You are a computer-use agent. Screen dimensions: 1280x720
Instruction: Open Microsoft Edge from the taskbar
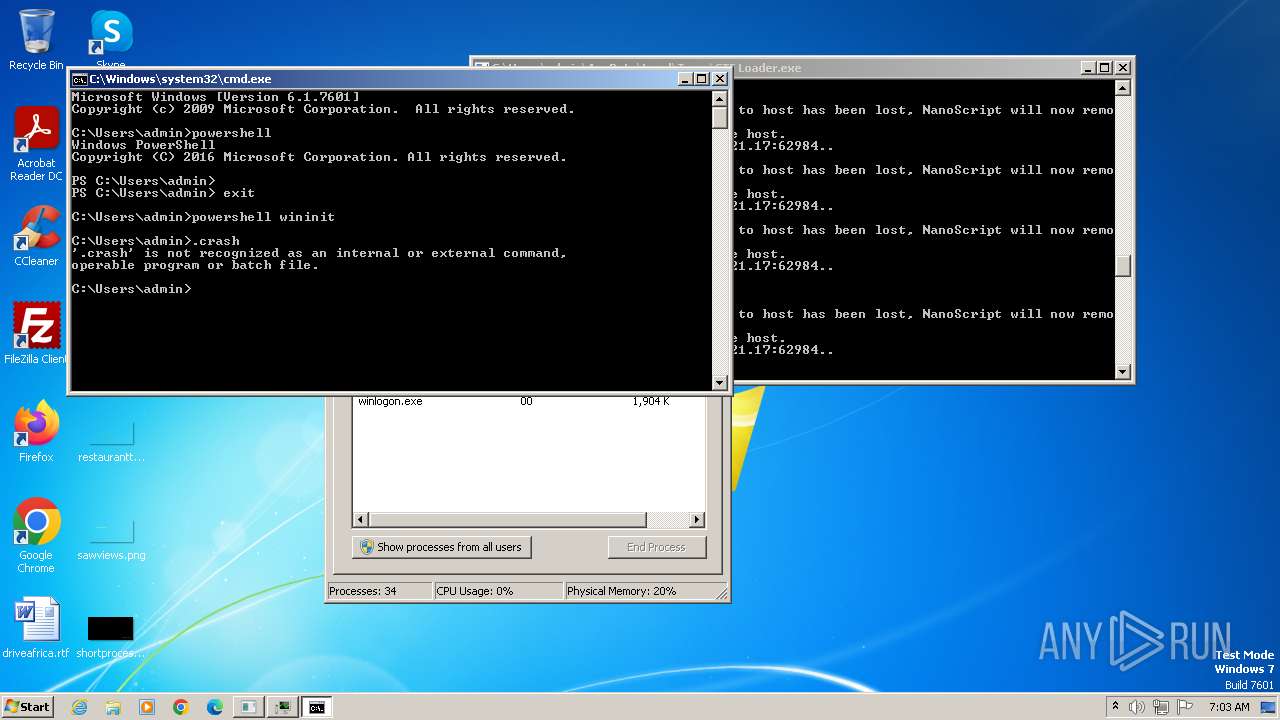[215, 707]
